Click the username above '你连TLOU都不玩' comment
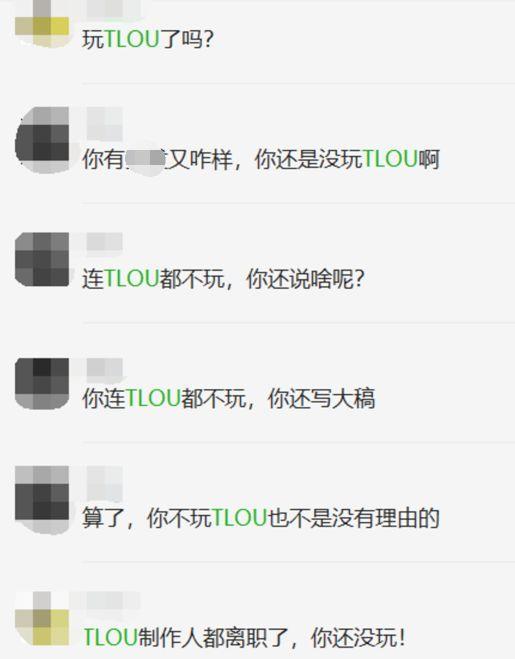515x659 pixels. click(x=105, y=367)
